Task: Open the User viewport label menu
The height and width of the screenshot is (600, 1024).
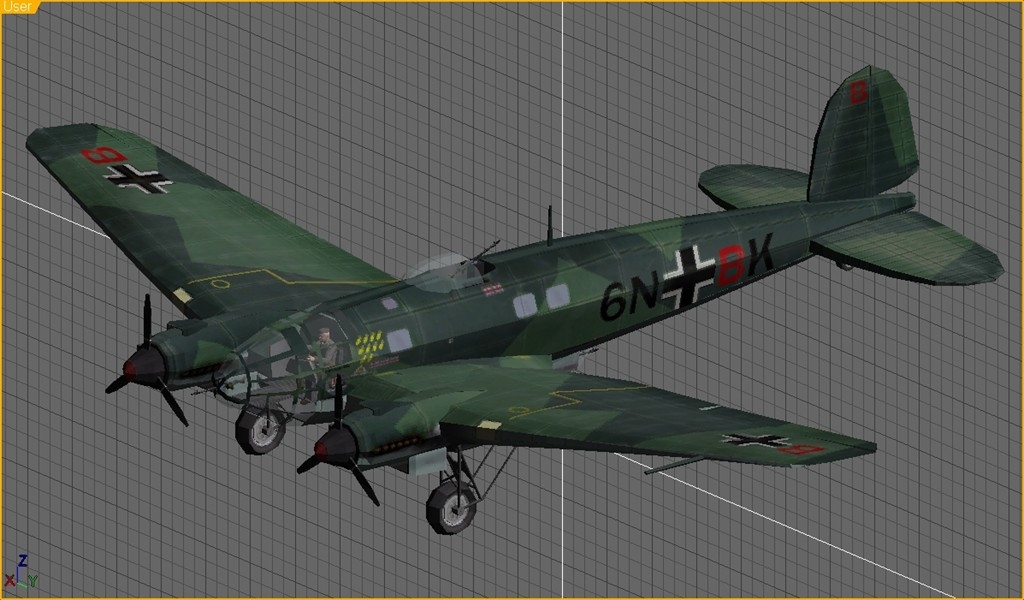Action: [x=18, y=7]
